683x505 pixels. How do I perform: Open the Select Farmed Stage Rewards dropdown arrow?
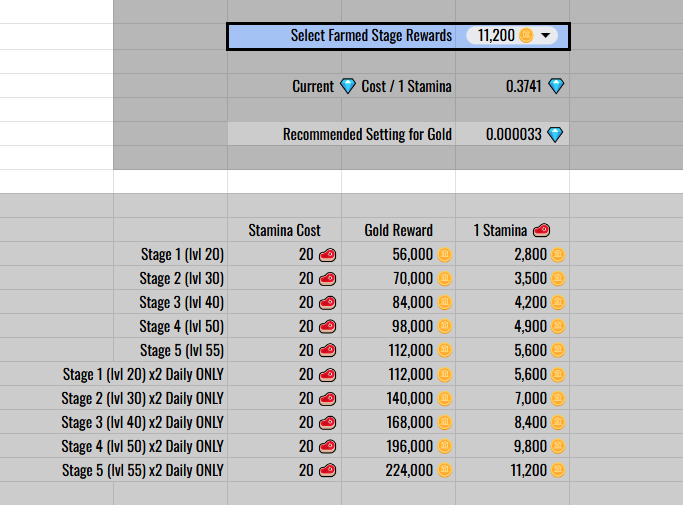[x=546, y=36]
